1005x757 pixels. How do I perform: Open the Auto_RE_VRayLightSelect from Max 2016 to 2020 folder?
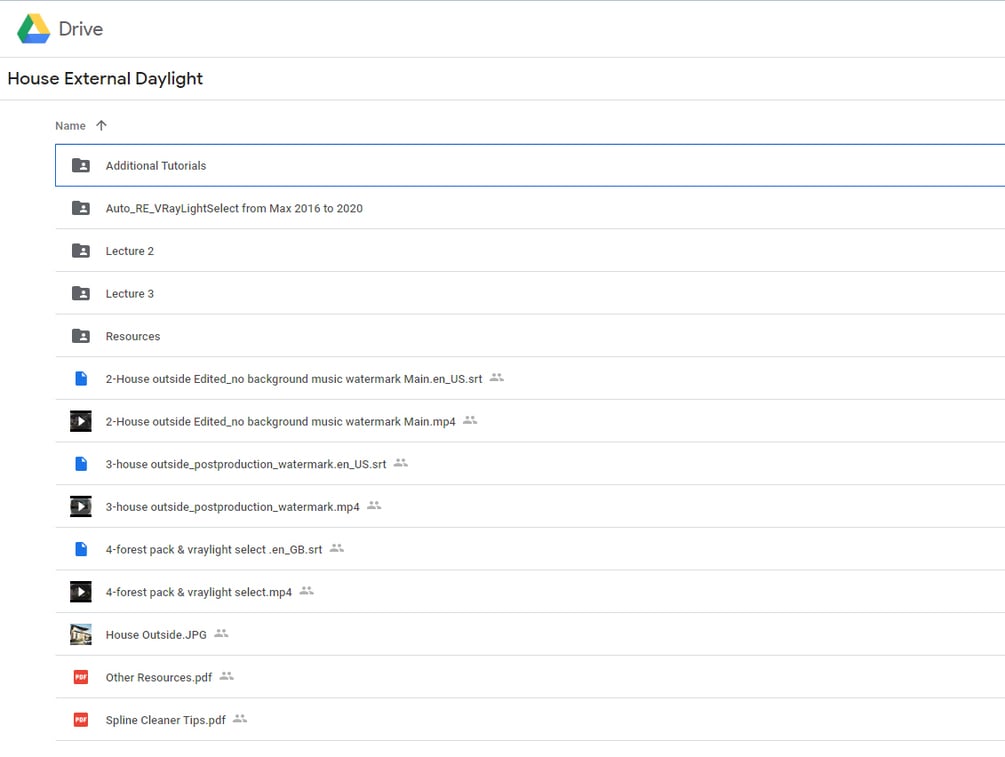click(x=234, y=209)
